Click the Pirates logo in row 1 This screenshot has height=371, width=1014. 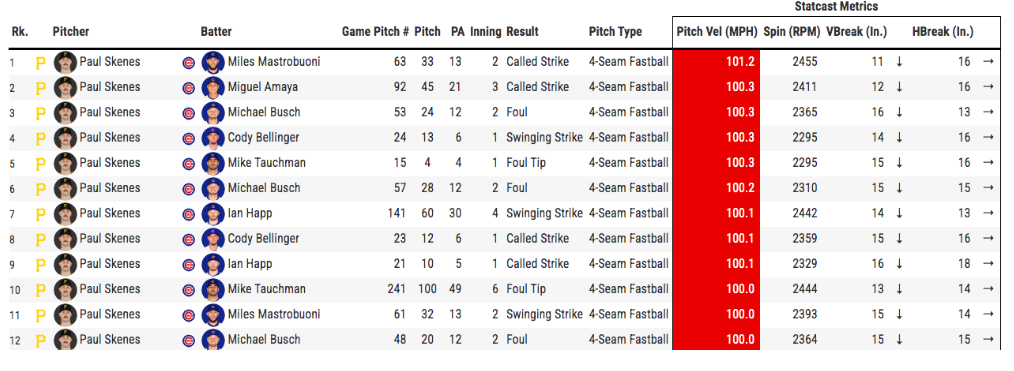click(41, 63)
